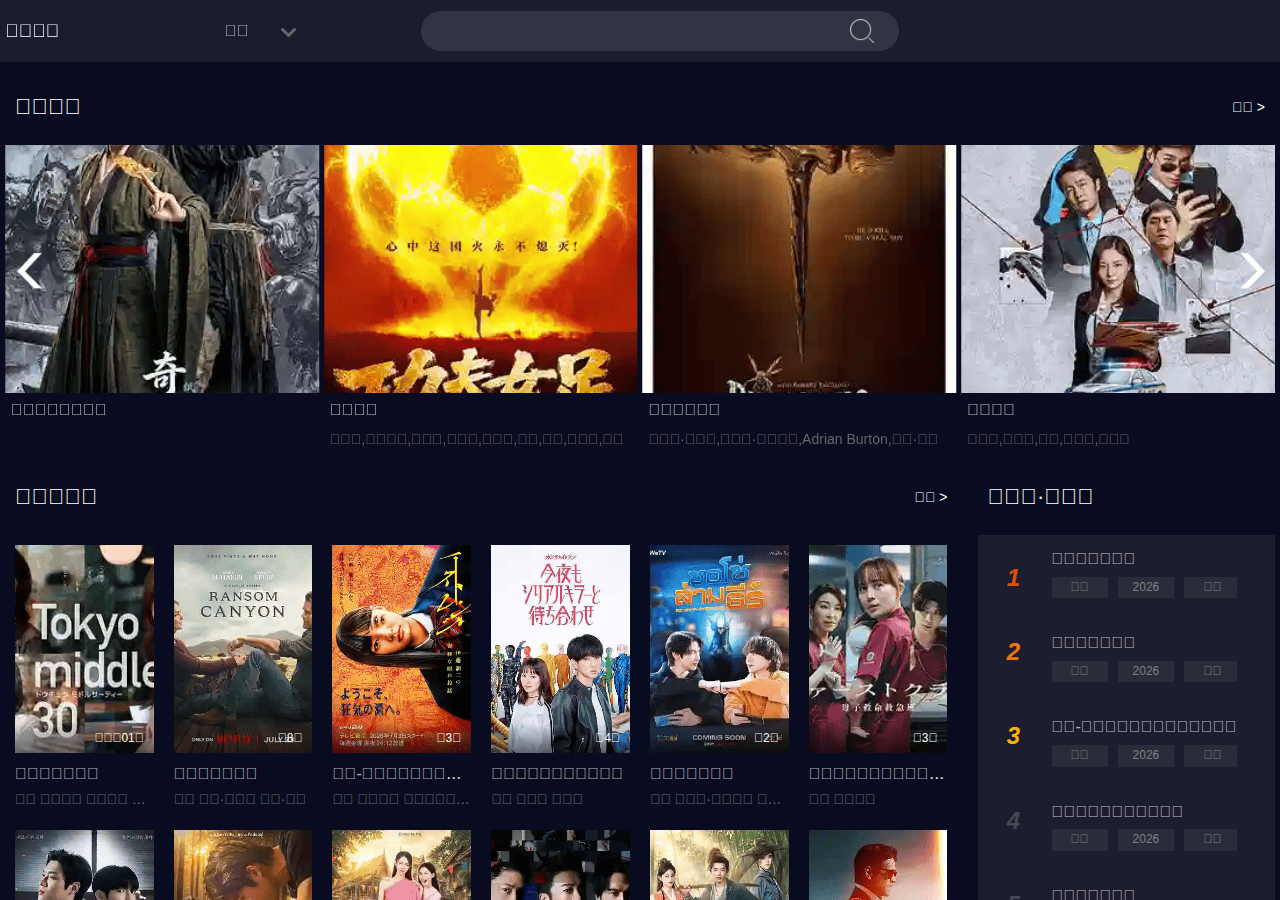Open the rank 2 title in ranking list

(x=1093, y=642)
